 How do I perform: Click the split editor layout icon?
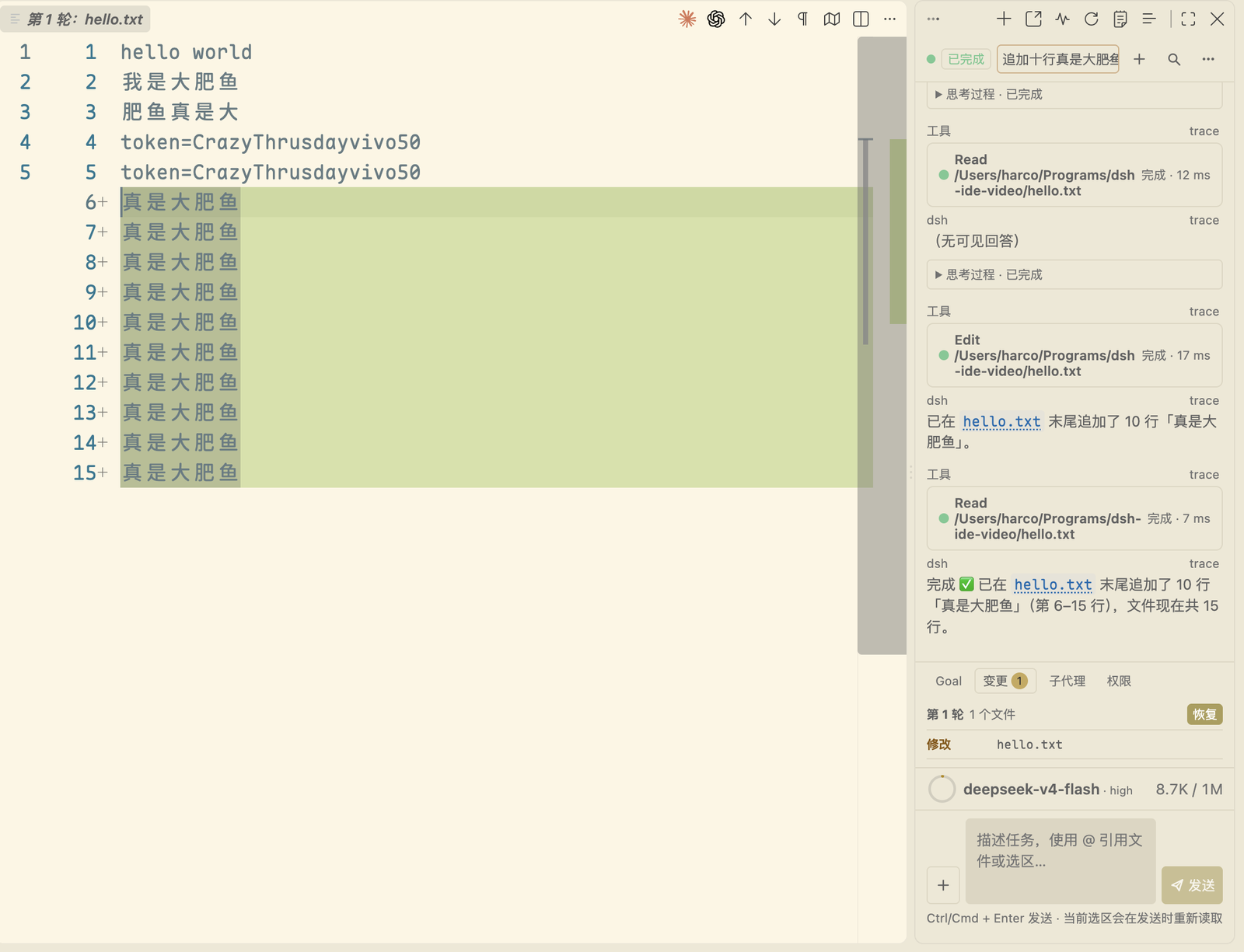point(861,19)
